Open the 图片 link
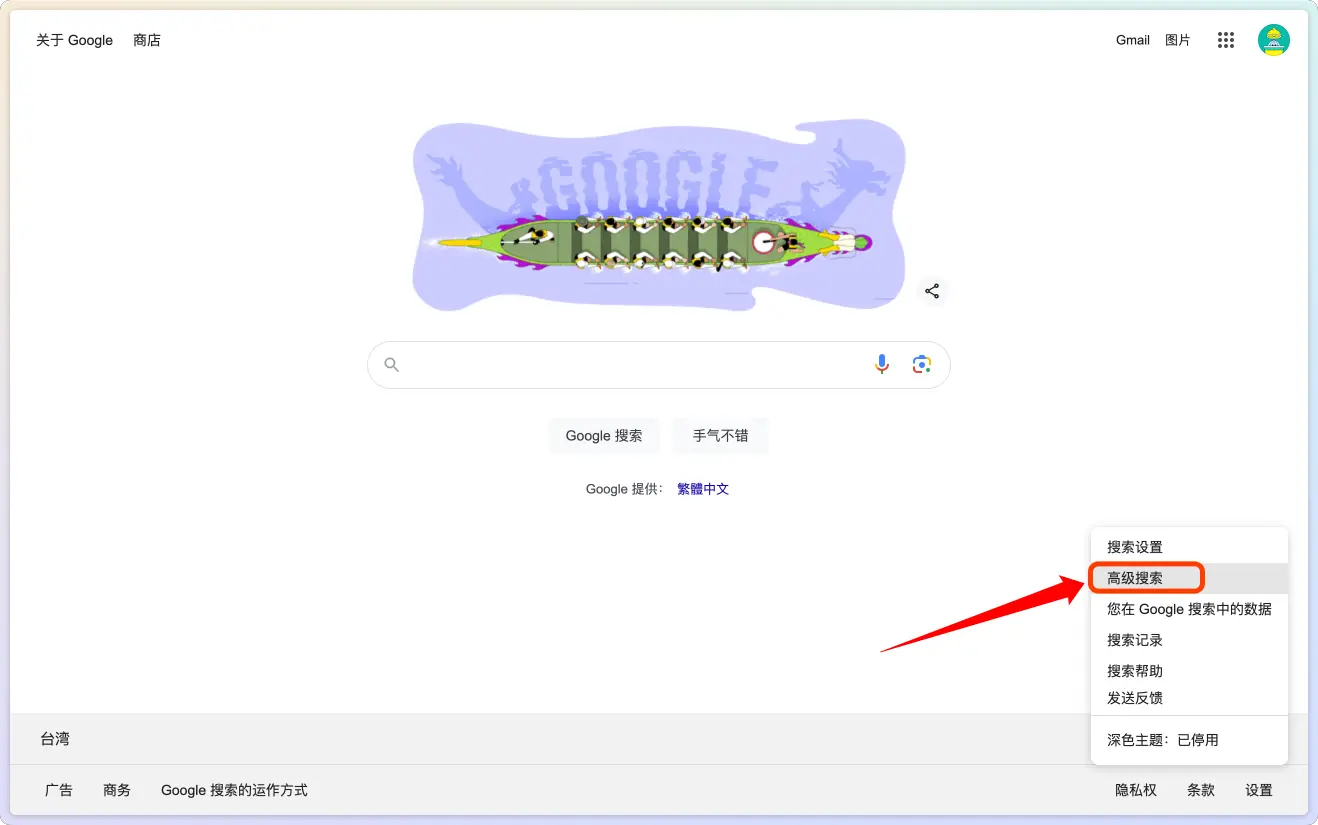The image size is (1318, 825). tap(1178, 40)
